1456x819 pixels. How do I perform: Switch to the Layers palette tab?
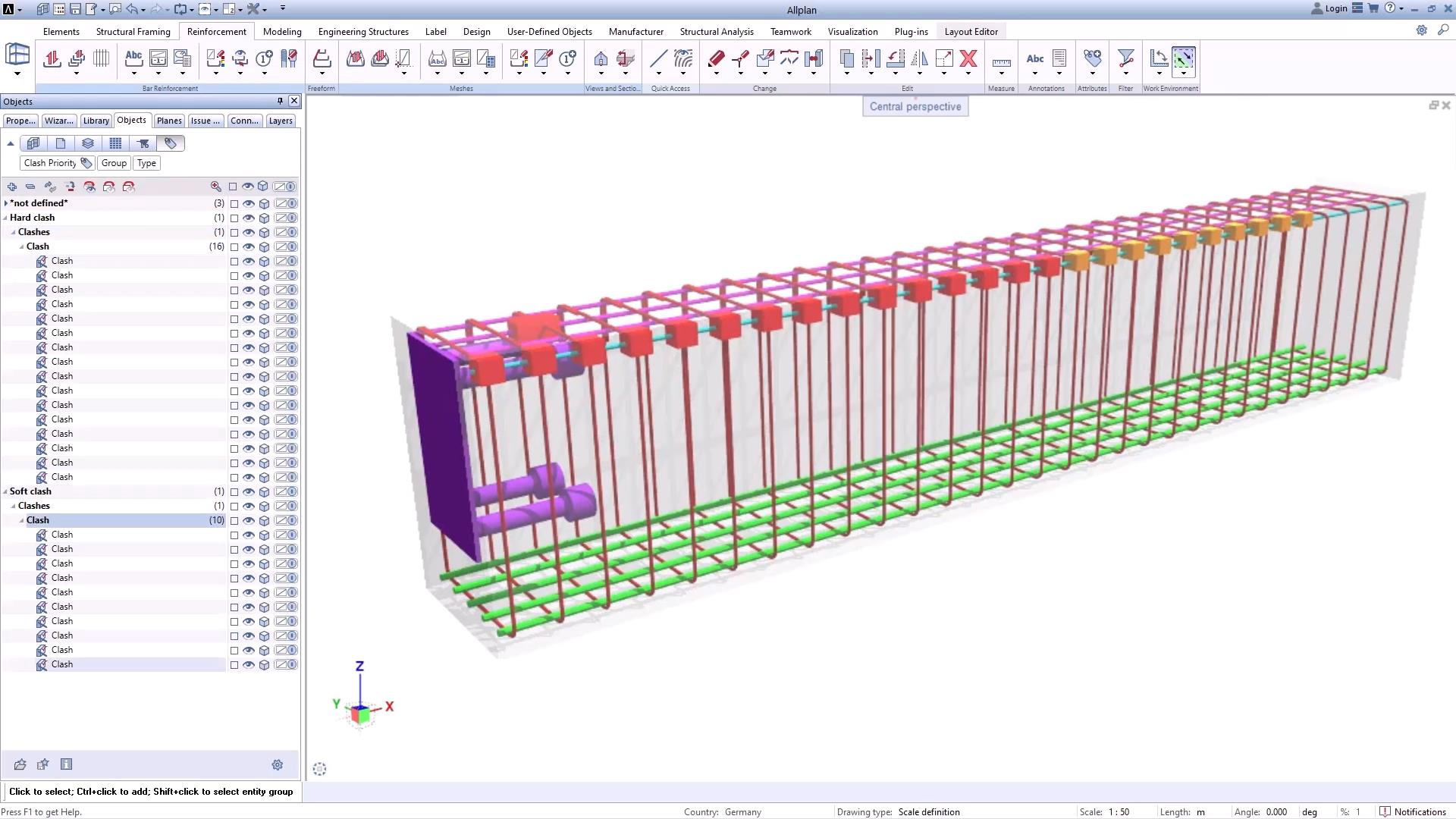[x=281, y=121]
